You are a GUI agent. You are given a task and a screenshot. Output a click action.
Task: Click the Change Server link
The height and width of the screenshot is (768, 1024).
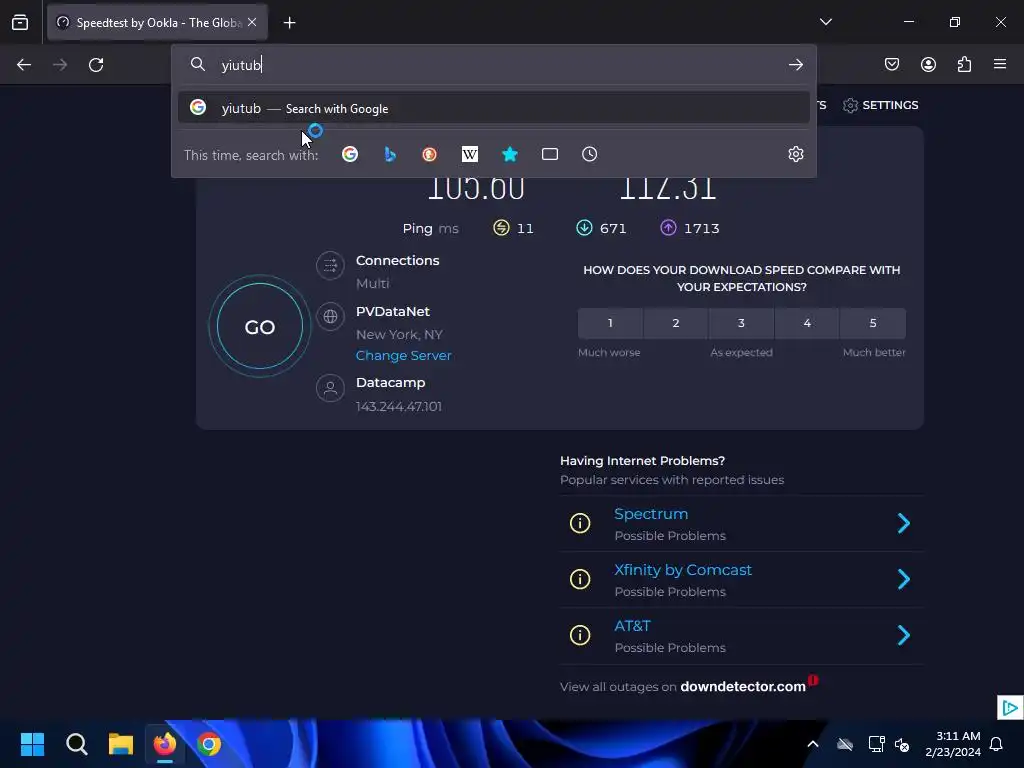click(x=404, y=355)
